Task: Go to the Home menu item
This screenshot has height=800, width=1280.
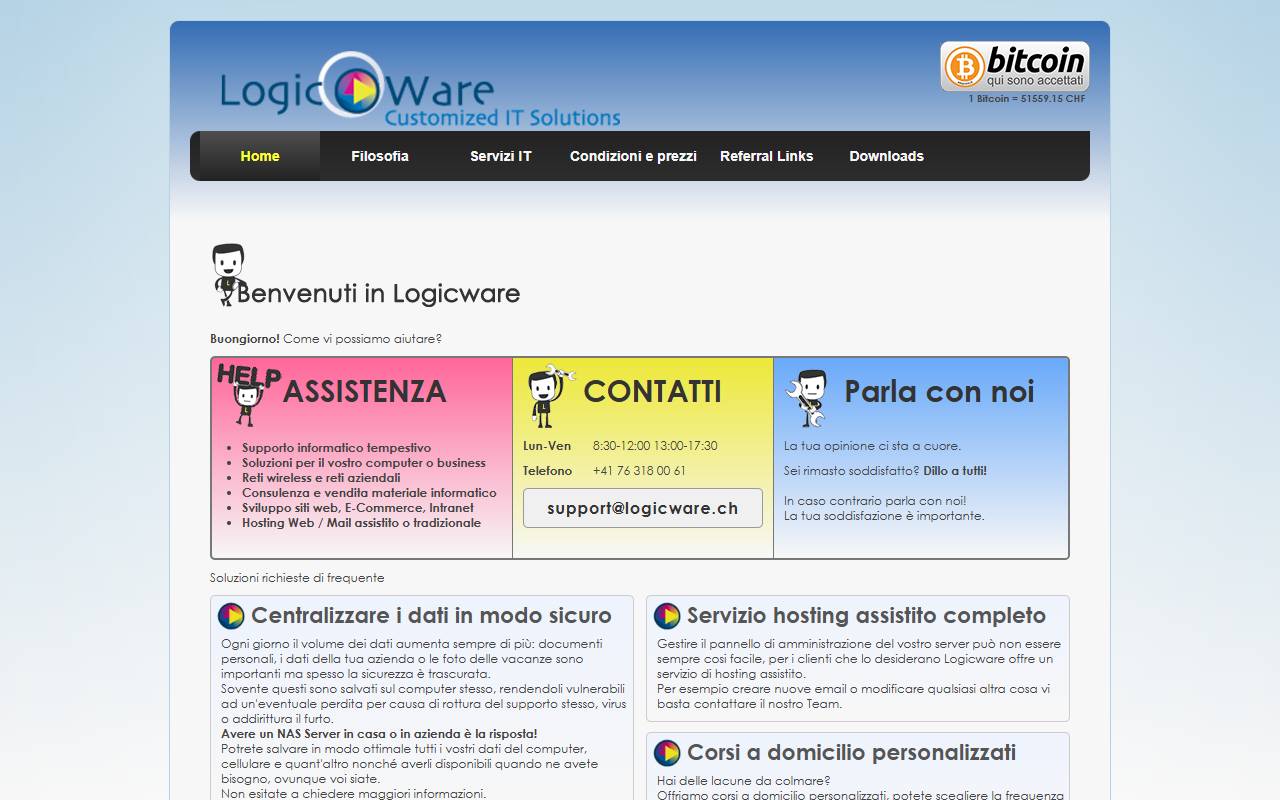Action: point(260,156)
